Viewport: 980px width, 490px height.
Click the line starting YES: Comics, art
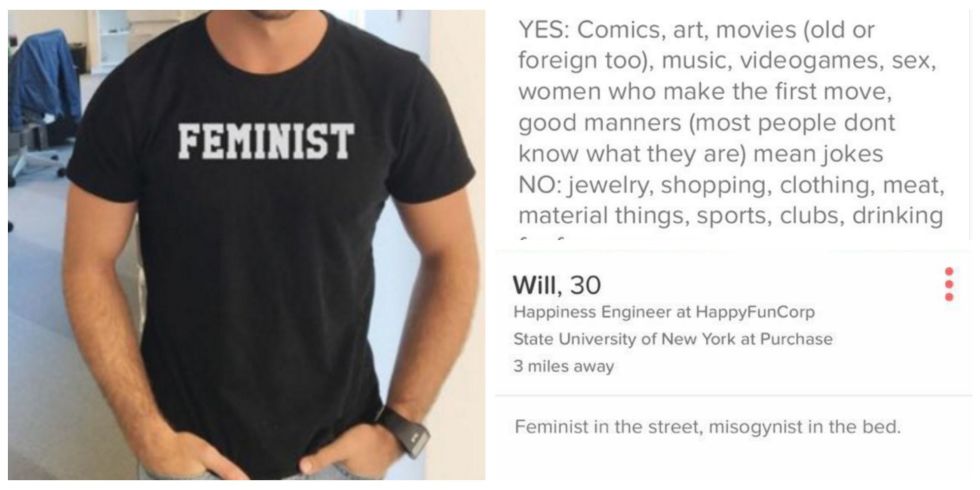tap(696, 29)
